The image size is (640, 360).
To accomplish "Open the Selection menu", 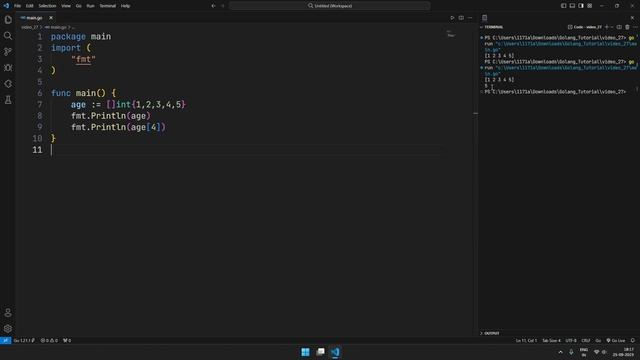I will tap(47, 6).
